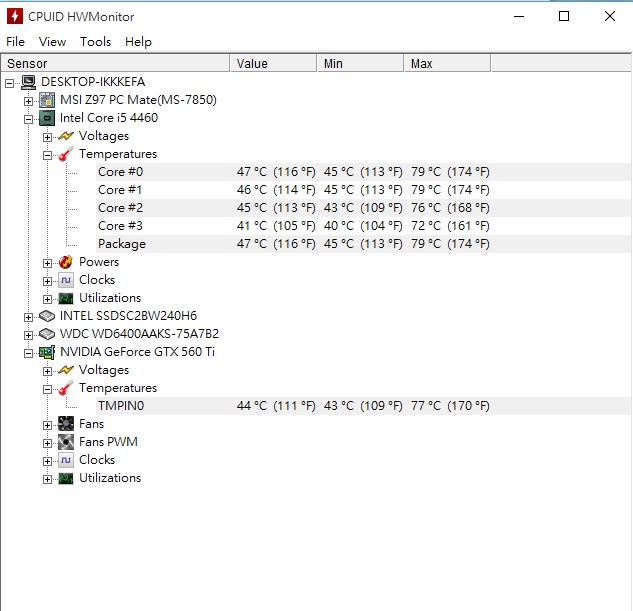
Task: Expand the INTEL SSDSC2BW240H6 node
Action: point(28,317)
